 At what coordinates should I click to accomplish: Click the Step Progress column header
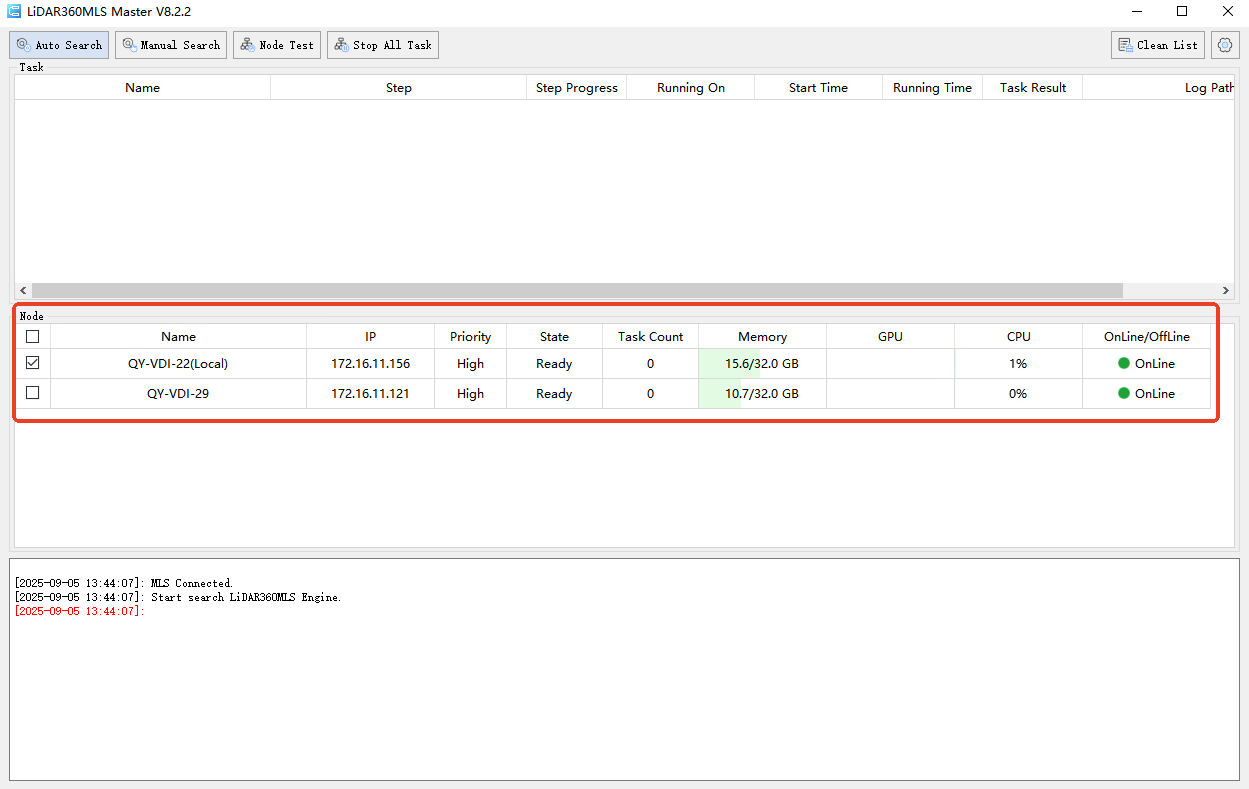tap(576, 88)
